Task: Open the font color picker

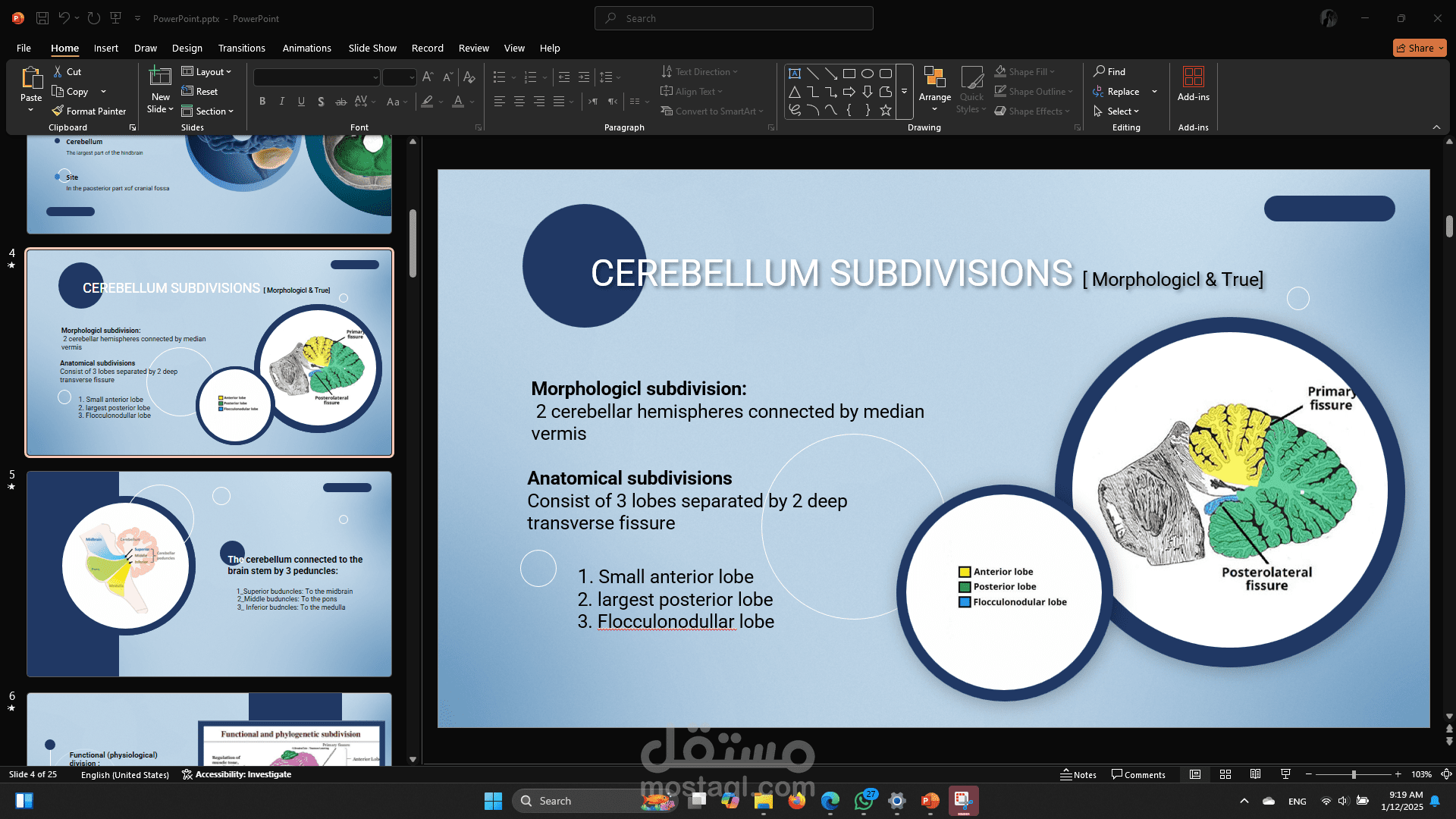Action: click(458, 101)
